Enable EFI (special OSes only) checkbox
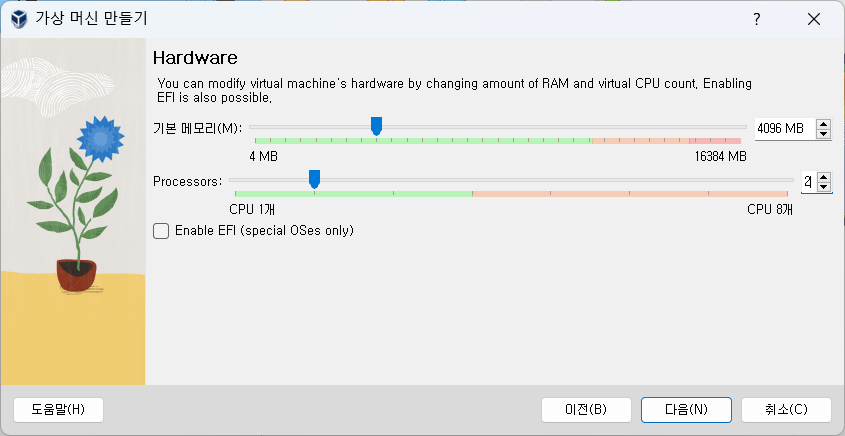 (161, 231)
